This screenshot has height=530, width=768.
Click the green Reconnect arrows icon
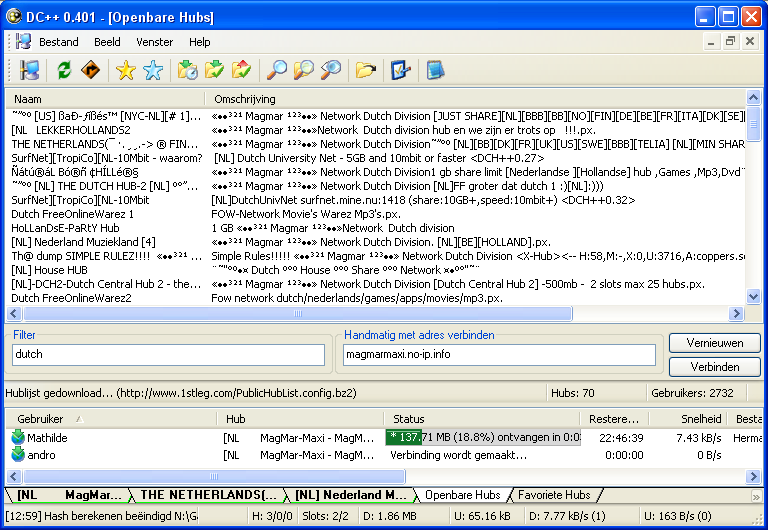64,70
